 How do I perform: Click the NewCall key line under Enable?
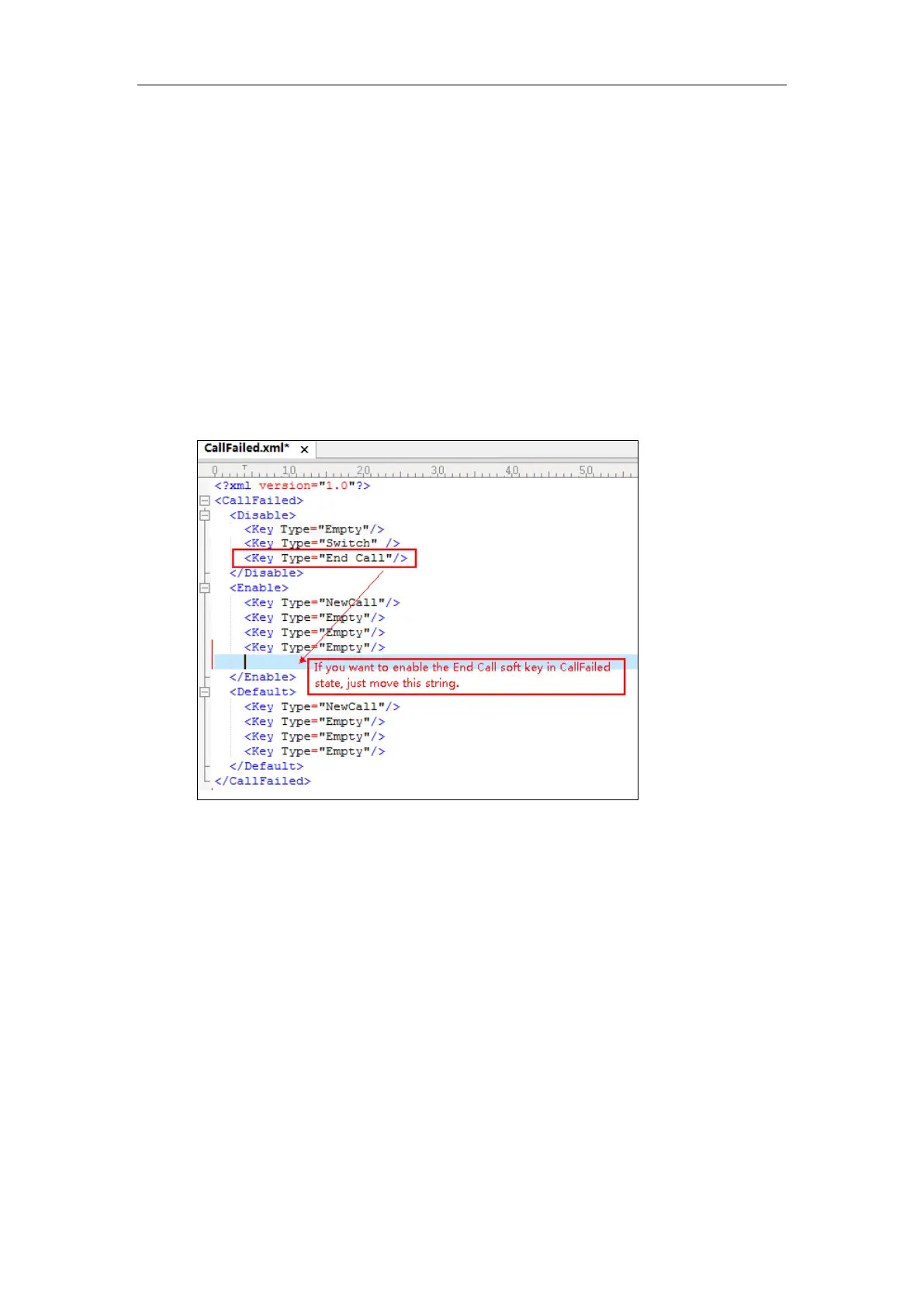point(322,603)
